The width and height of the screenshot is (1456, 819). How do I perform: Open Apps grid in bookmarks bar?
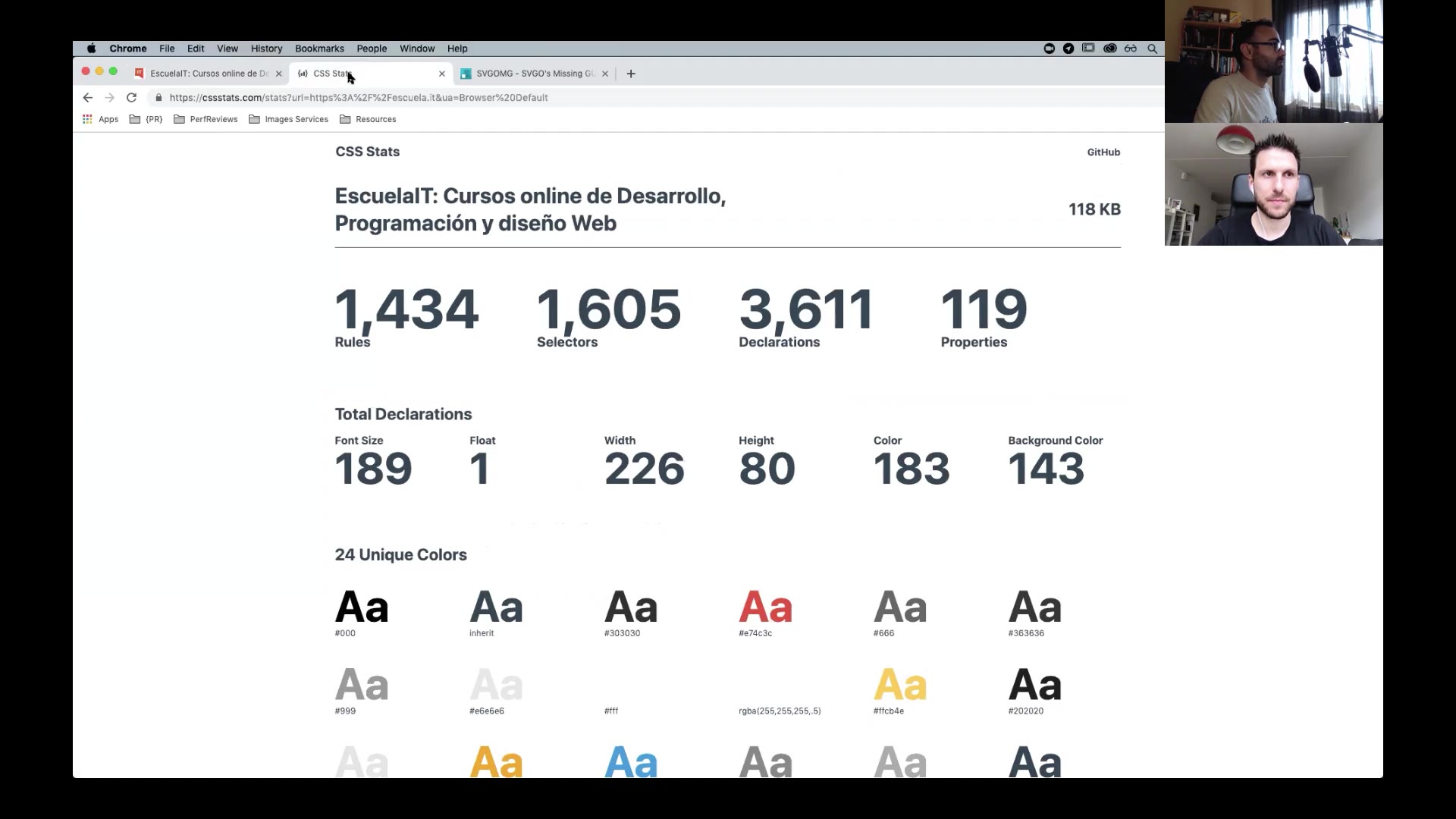(x=100, y=119)
